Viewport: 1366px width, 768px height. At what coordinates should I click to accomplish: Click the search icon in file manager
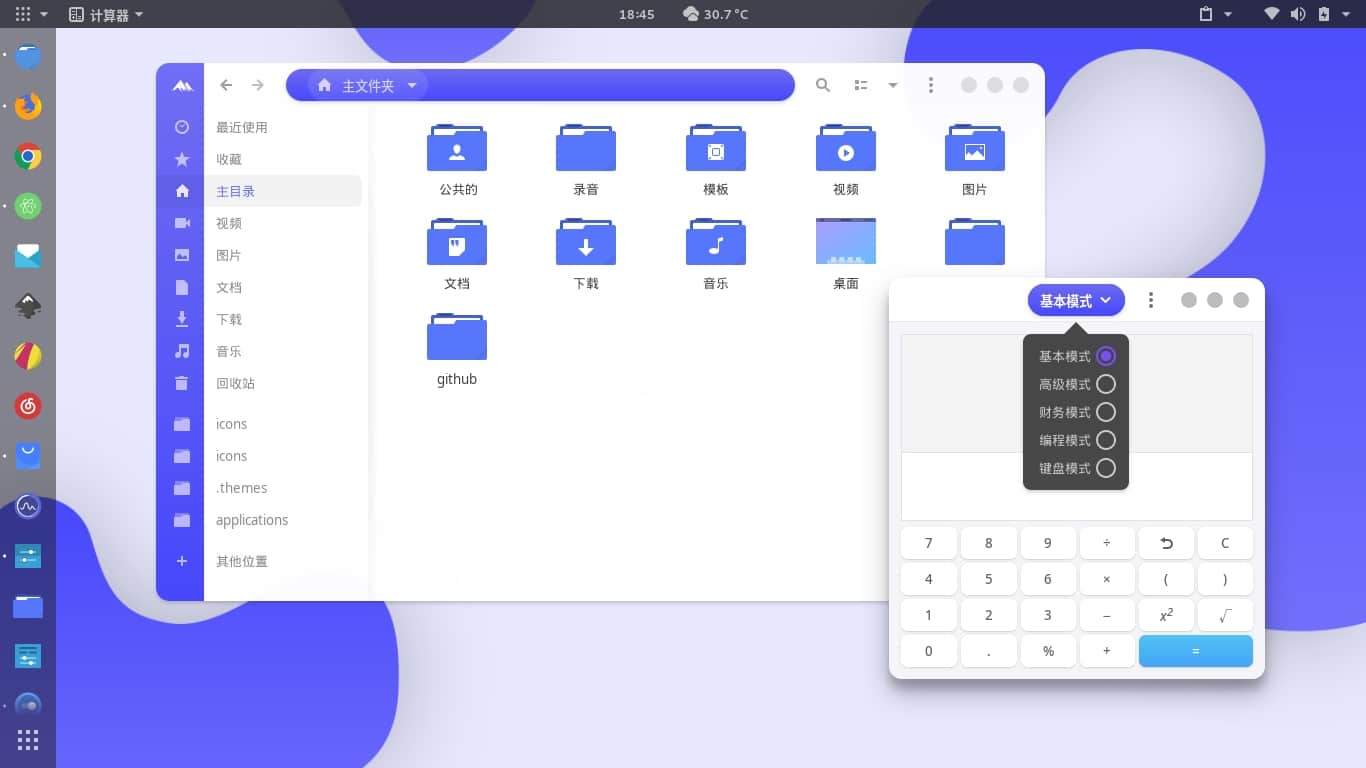pyautogui.click(x=822, y=86)
